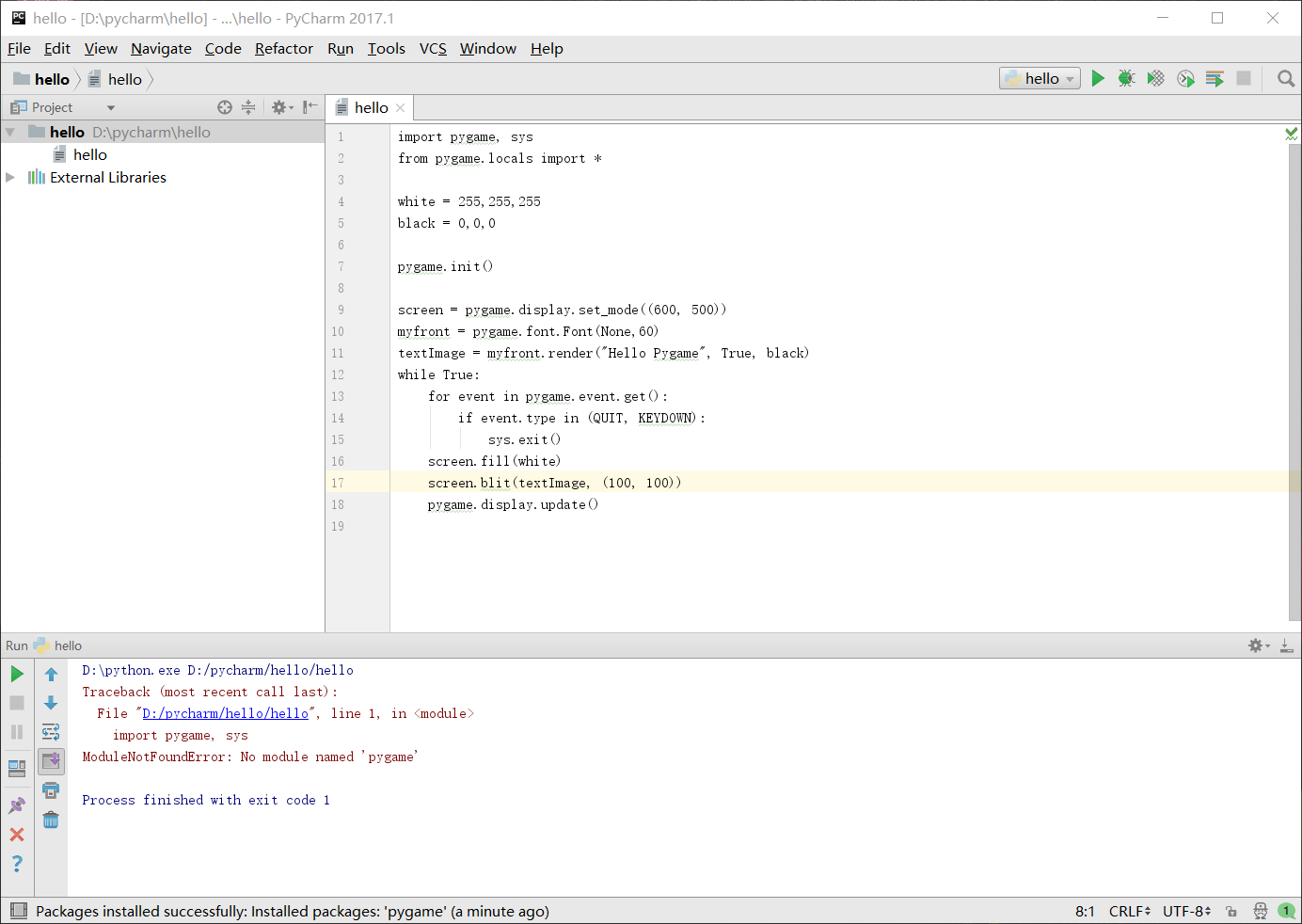Open the Navigate menu
This screenshot has width=1302, height=924.
tap(161, 49)
